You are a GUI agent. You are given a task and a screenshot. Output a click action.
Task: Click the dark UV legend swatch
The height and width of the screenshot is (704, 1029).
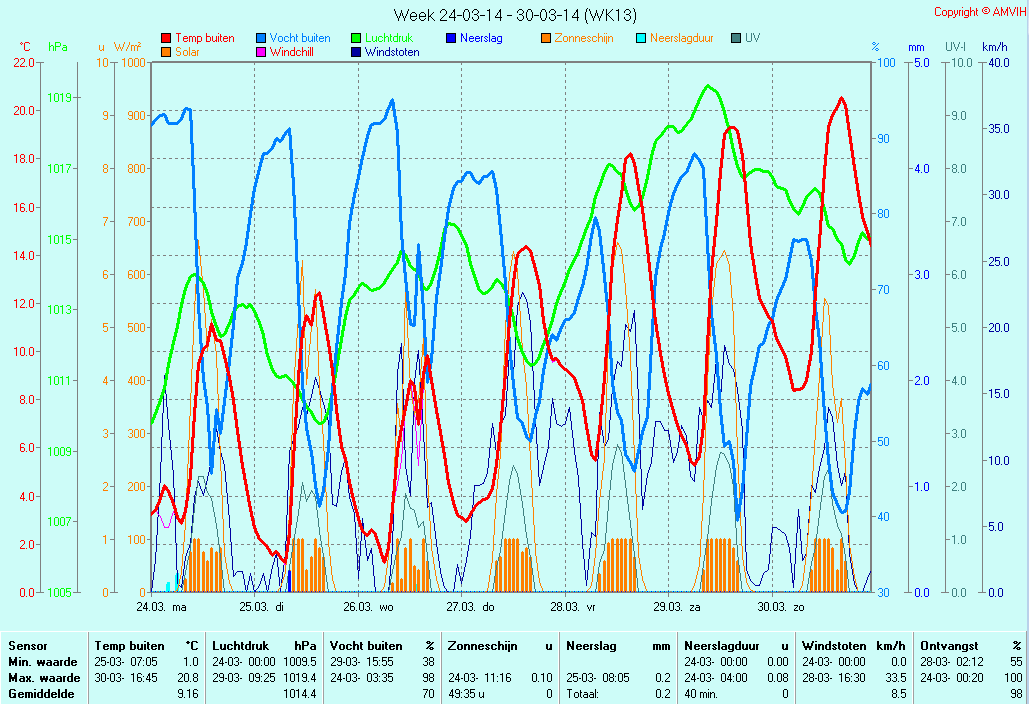pyautogui.click(x=736, y=38)
